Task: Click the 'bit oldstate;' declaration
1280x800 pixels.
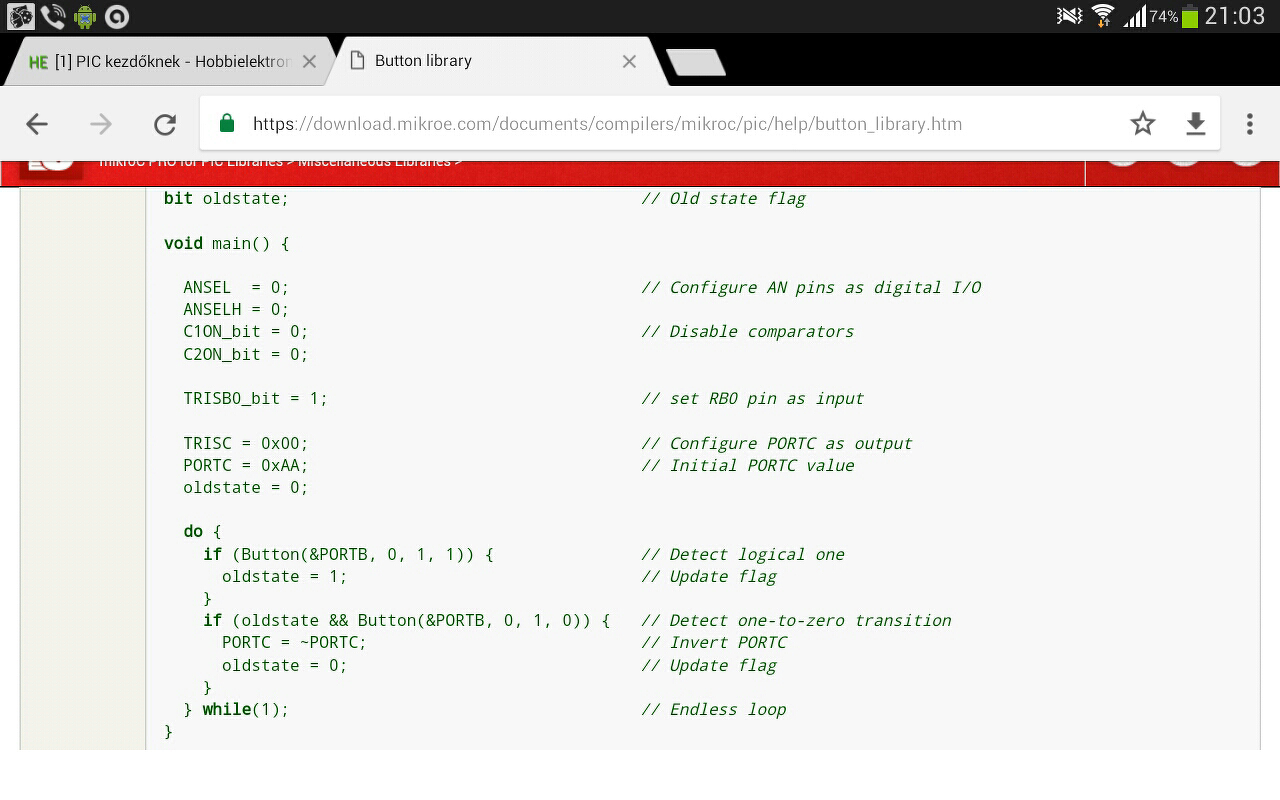Action: [227, 198]
